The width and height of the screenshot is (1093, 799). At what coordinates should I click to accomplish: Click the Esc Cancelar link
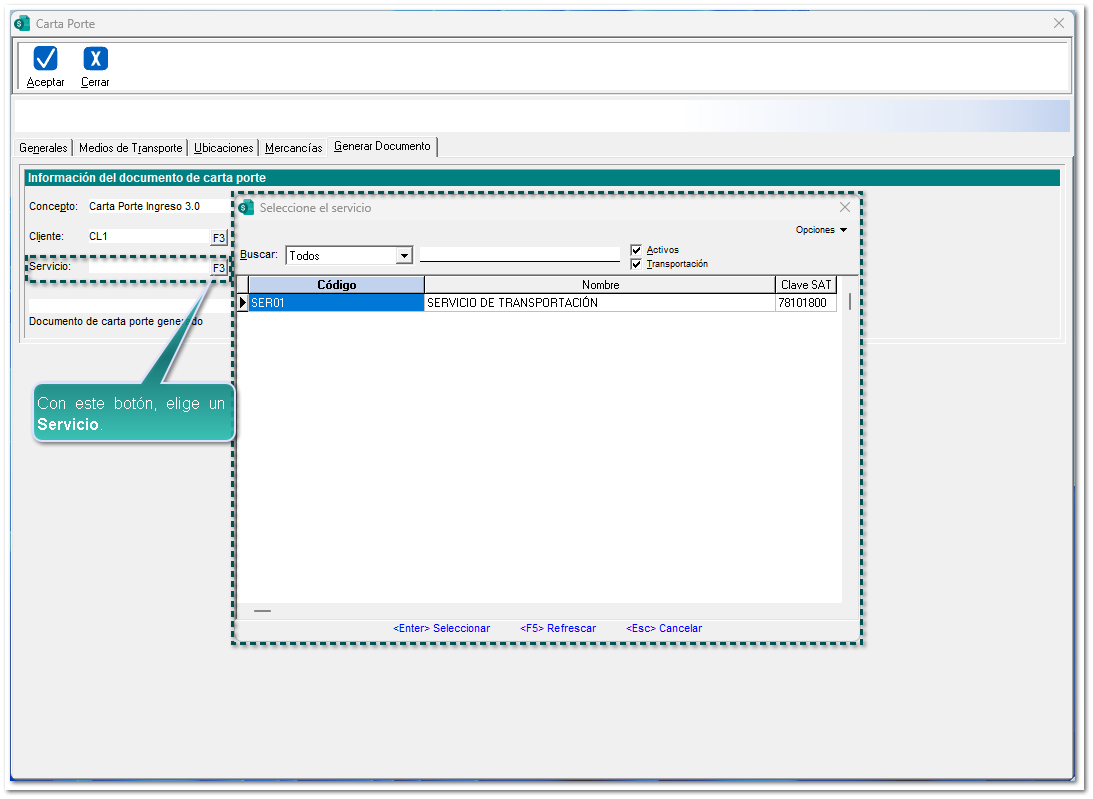[x=664, y=629]
